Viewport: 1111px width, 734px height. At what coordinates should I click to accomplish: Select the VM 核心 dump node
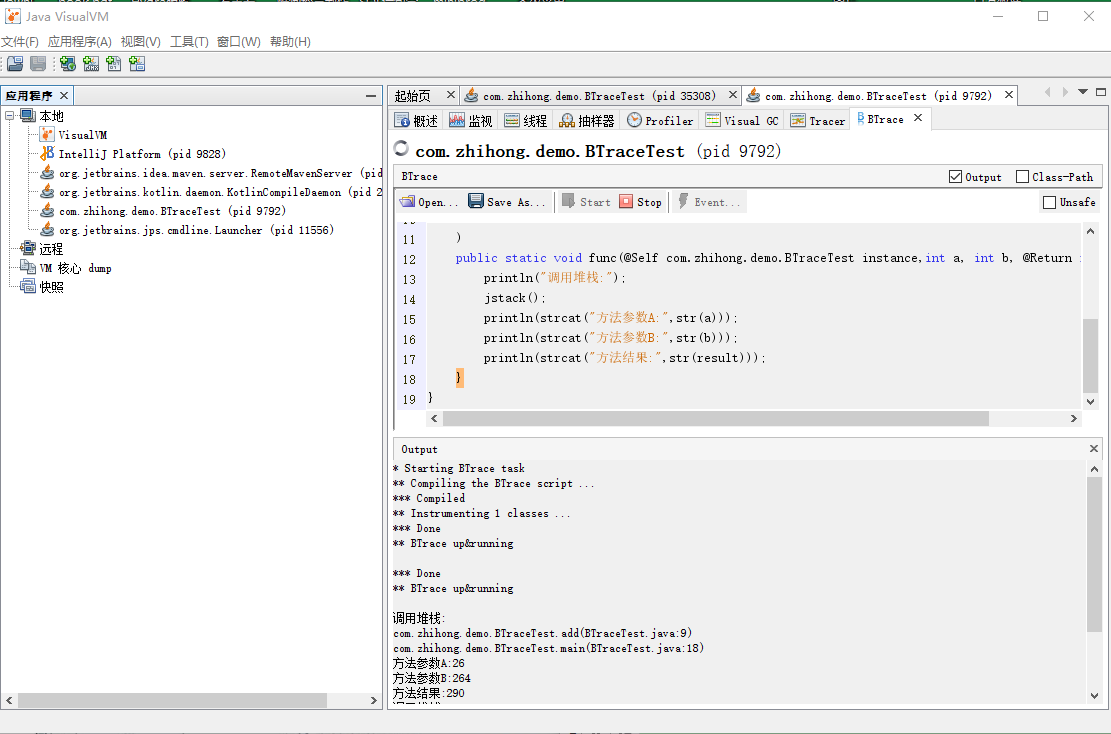(x=75, y=269)
